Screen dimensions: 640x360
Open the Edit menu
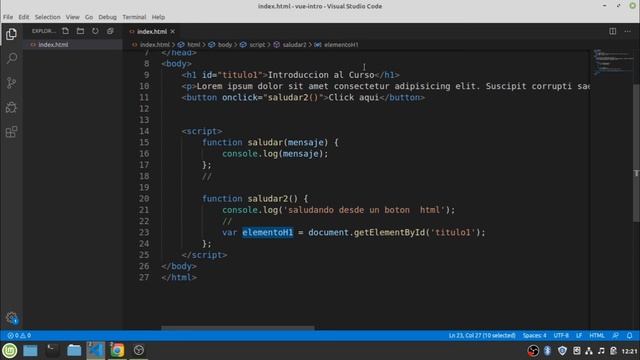24,17
